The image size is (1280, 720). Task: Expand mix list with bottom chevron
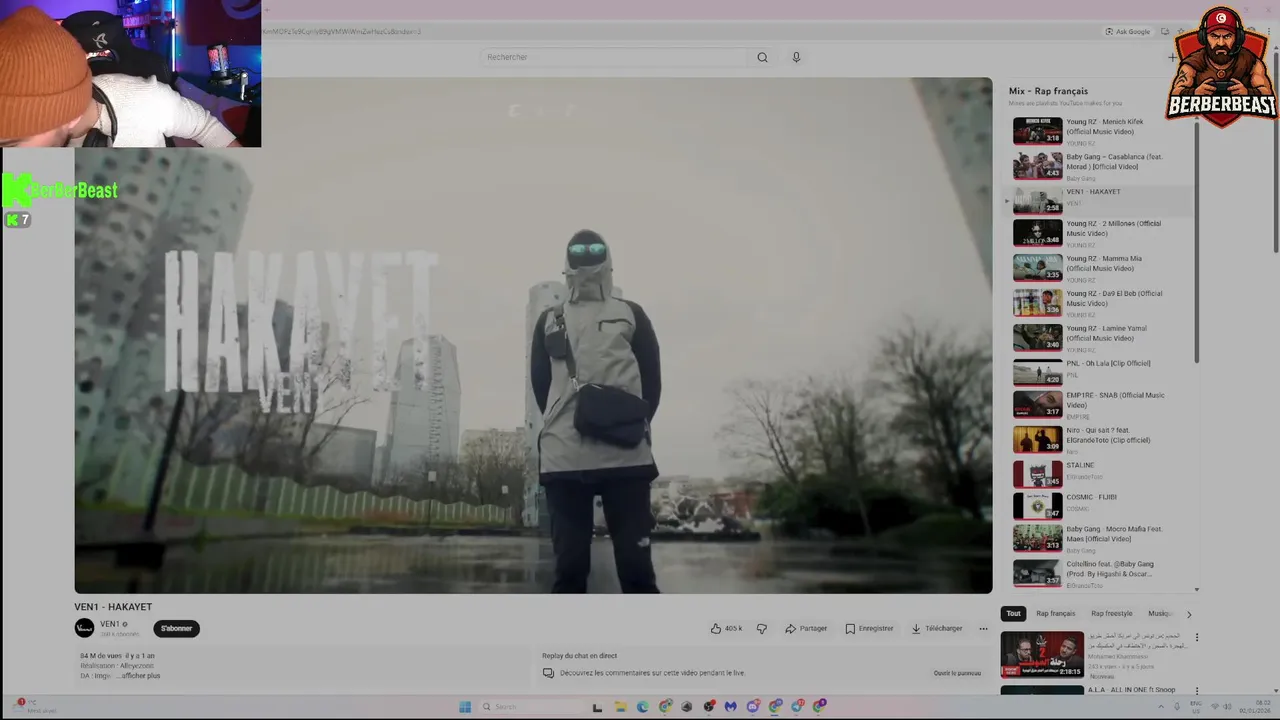[x=1197, y=590]
